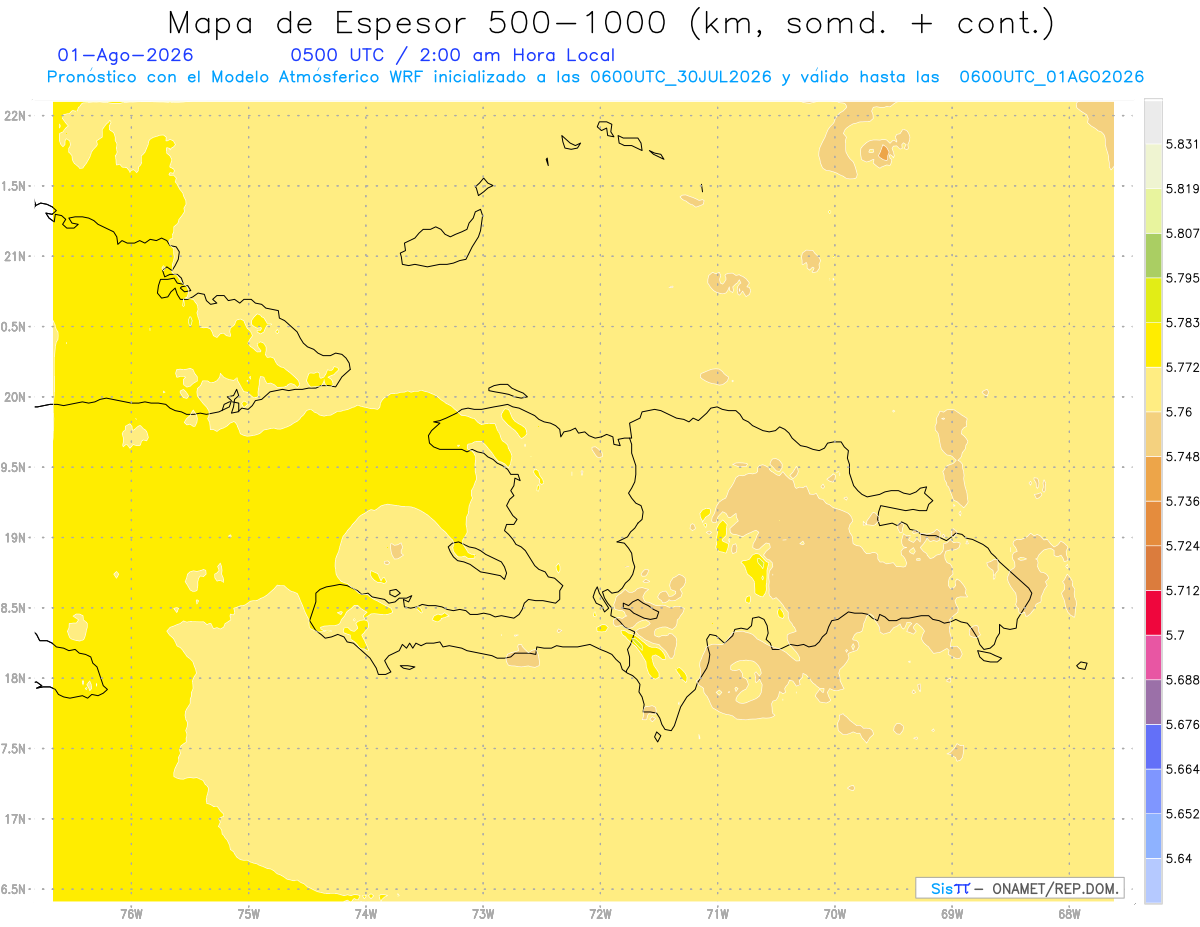The width and height of the screenshot is (1200, 927).
Task: Click the 22N latitude axis label
Action: coord(15,116)
